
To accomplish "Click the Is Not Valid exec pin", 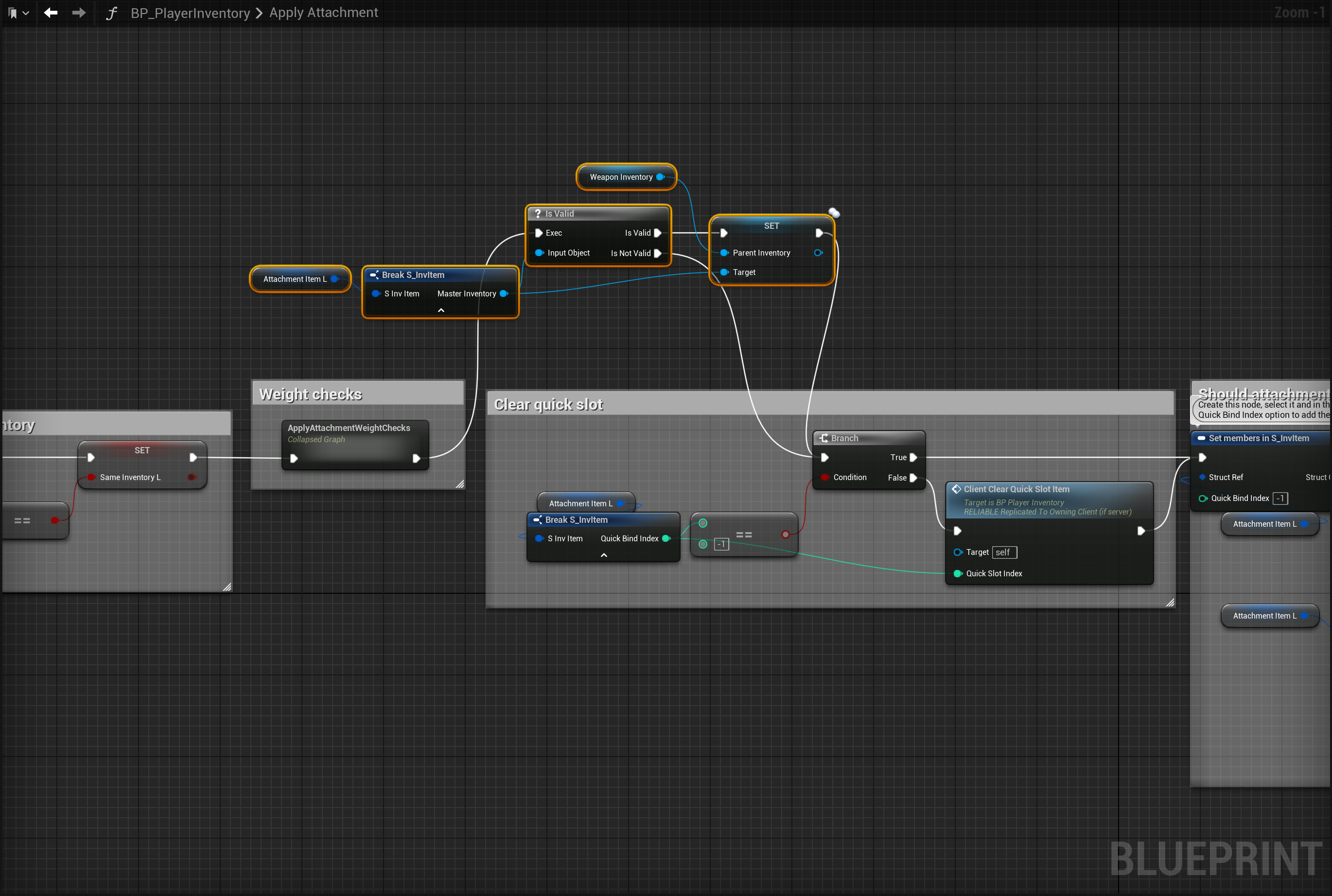I will (x=657, y=253).
